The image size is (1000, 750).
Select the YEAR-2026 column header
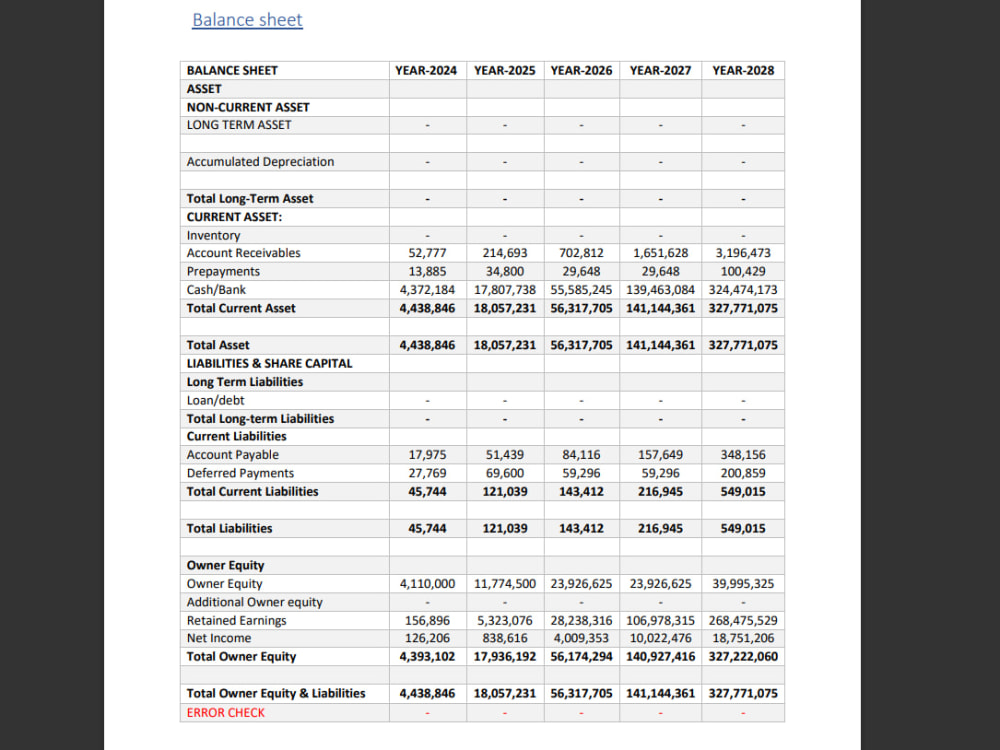pyautogui.click(x=581, y=70)
